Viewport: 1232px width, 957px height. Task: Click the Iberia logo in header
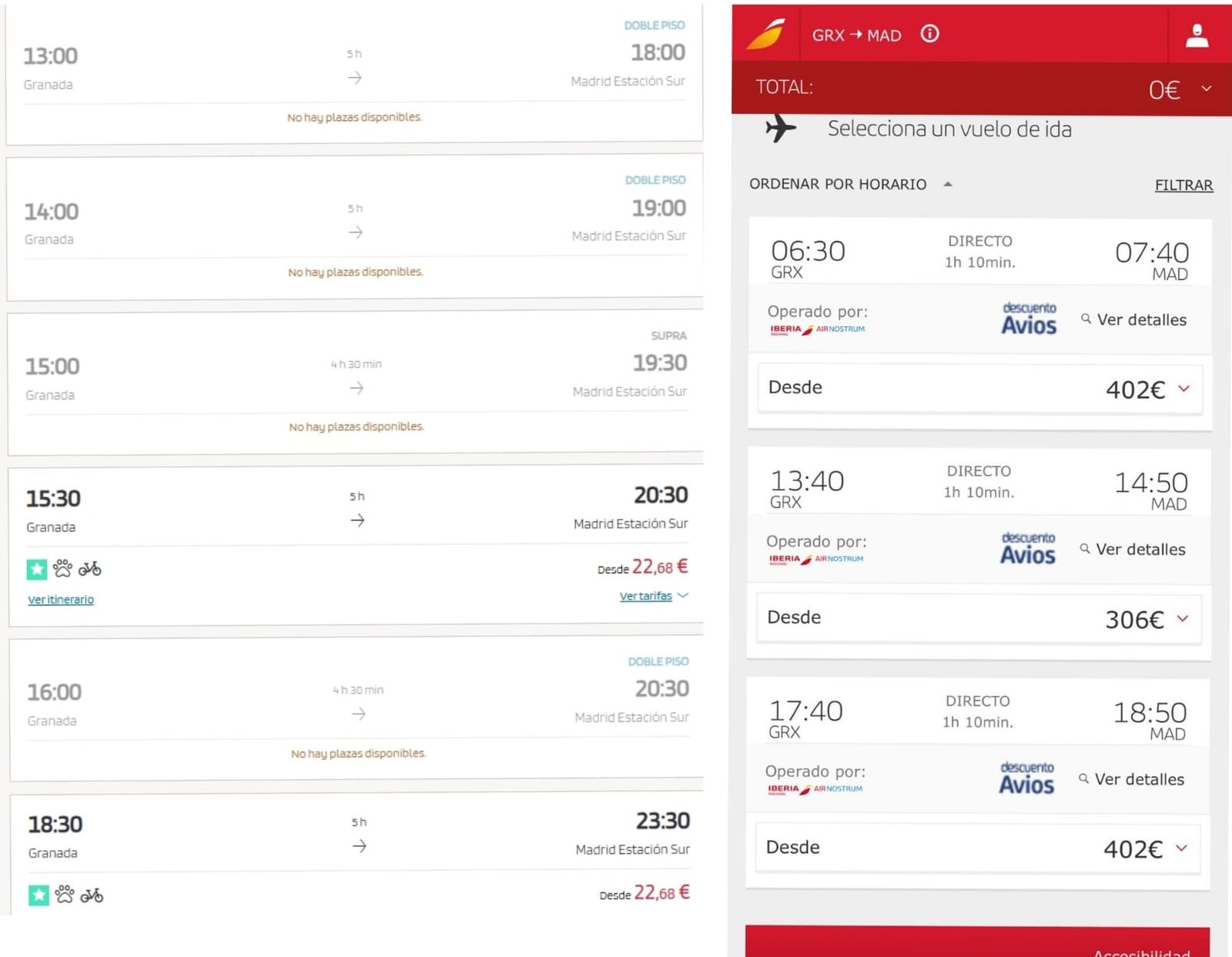pos(766,34)
